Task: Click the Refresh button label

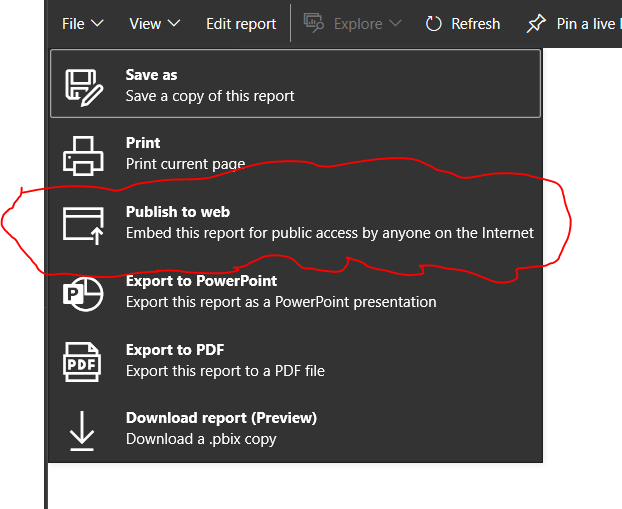Action: tap(476, 24)
